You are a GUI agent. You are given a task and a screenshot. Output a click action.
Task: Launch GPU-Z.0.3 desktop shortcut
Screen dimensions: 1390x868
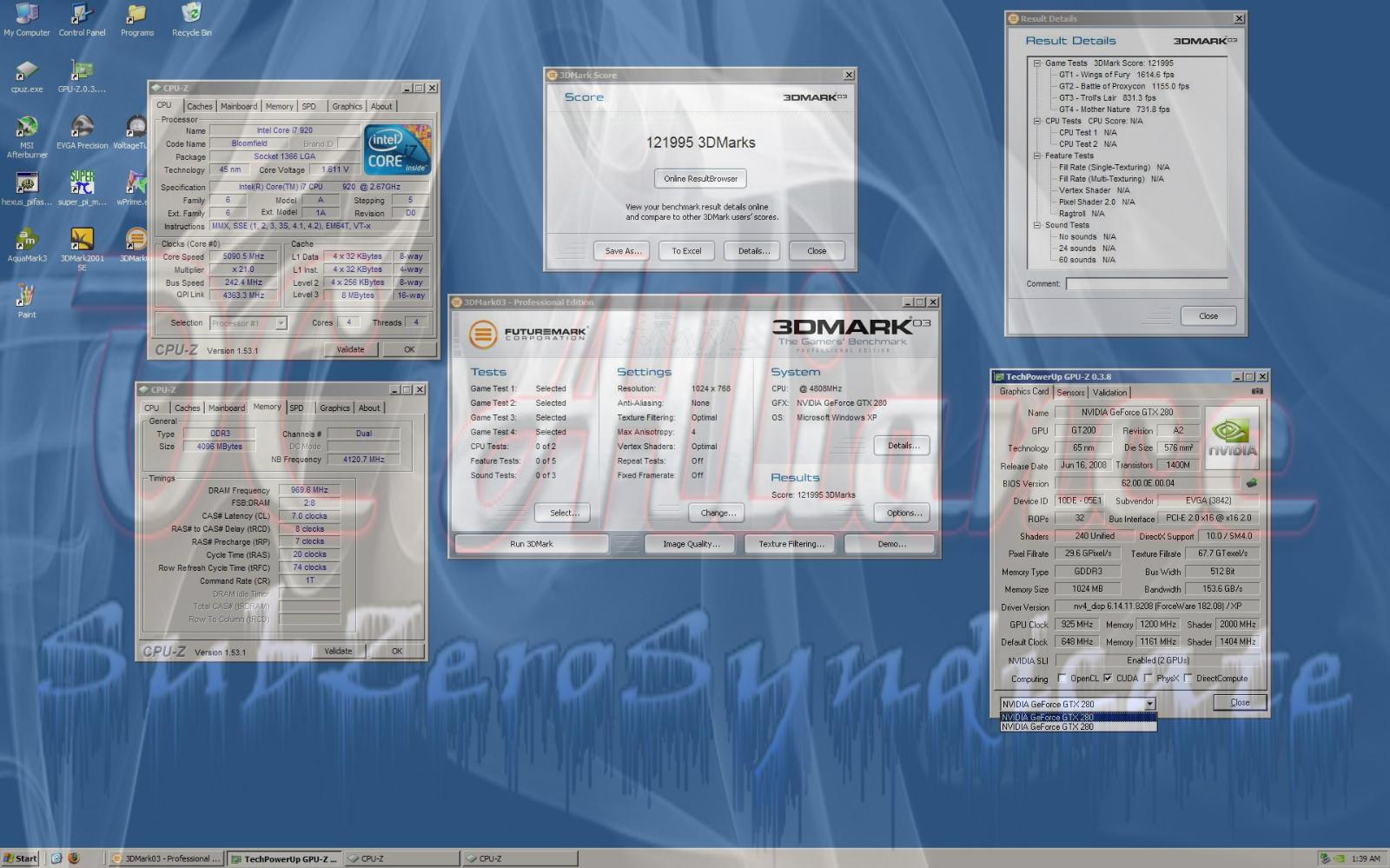pyautogui.click(x=82, y=76)
